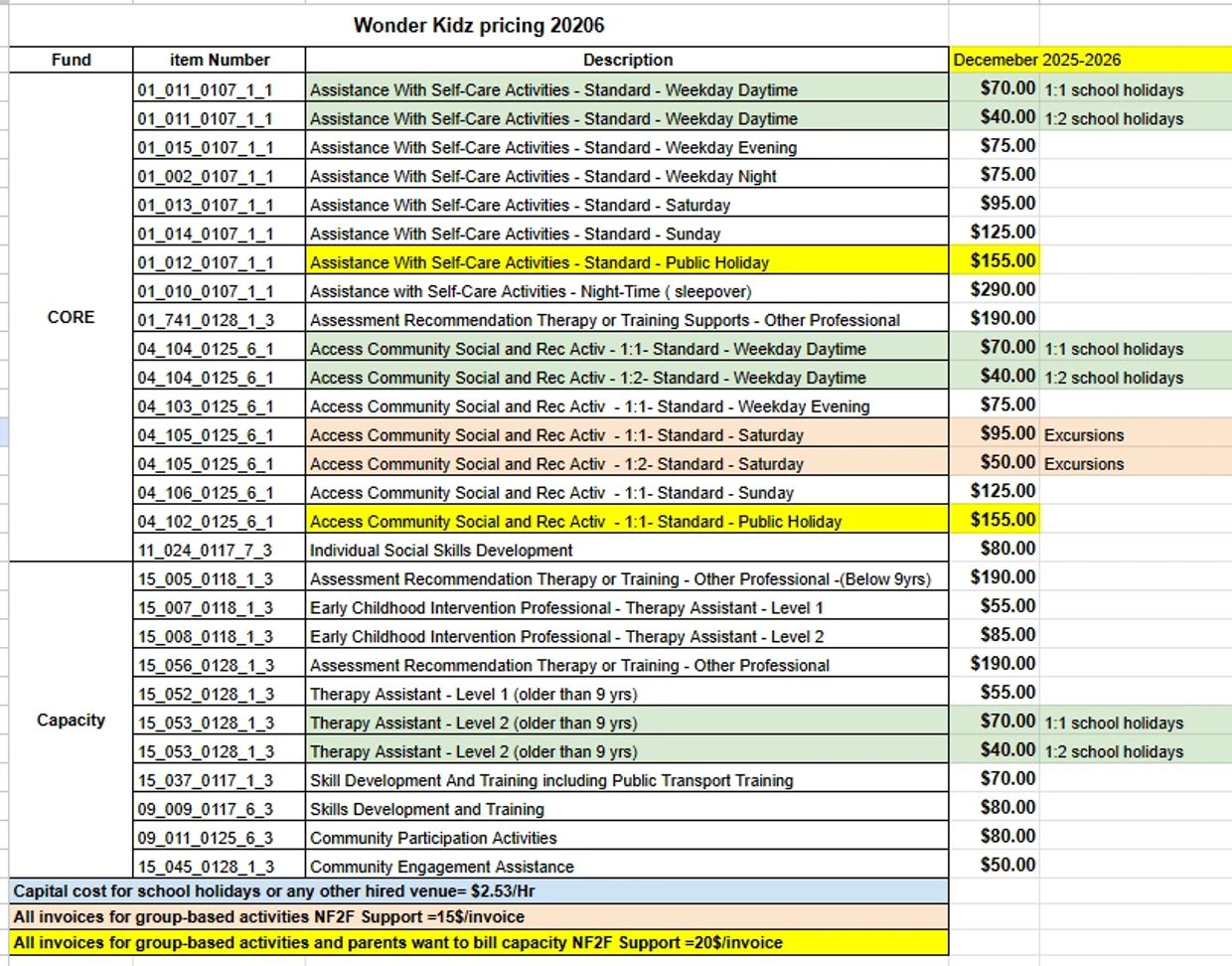The width and height of the screenshot is (1232, 966).
Task: Click the yellow NF2F Support =20$/invoice row
Action: point(397,942)
